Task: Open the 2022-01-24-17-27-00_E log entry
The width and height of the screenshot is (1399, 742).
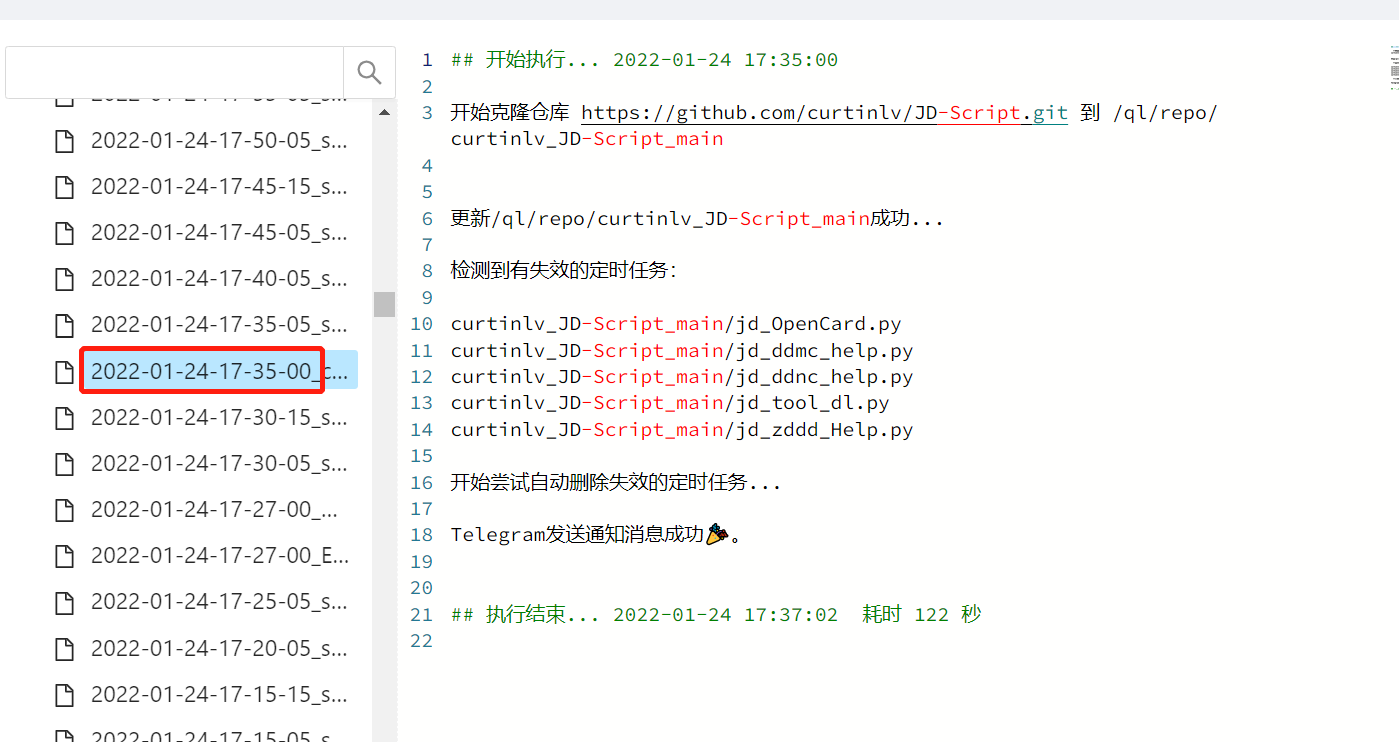Action: [219, 556]
